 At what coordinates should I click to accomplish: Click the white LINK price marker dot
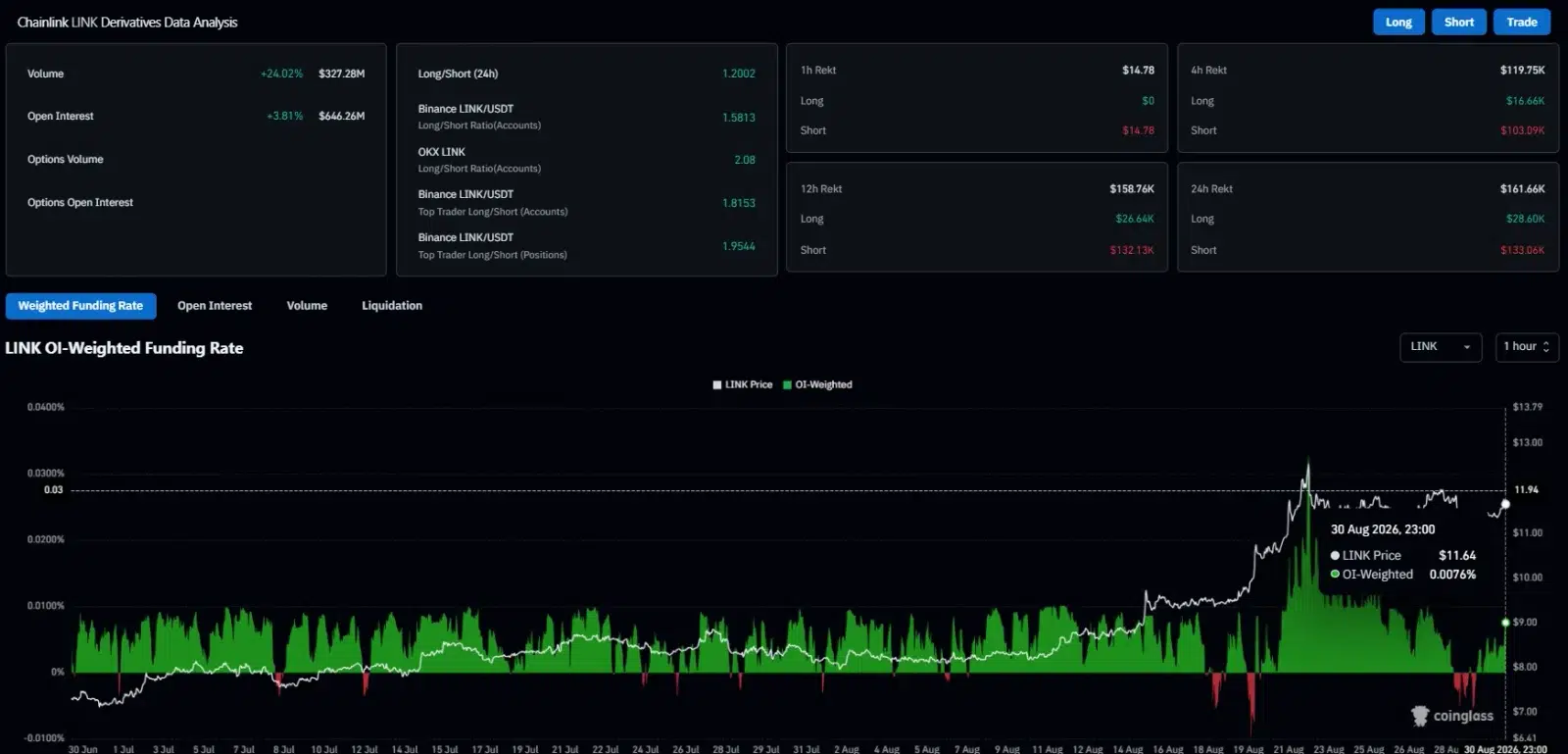click(x=1505, y=504)
